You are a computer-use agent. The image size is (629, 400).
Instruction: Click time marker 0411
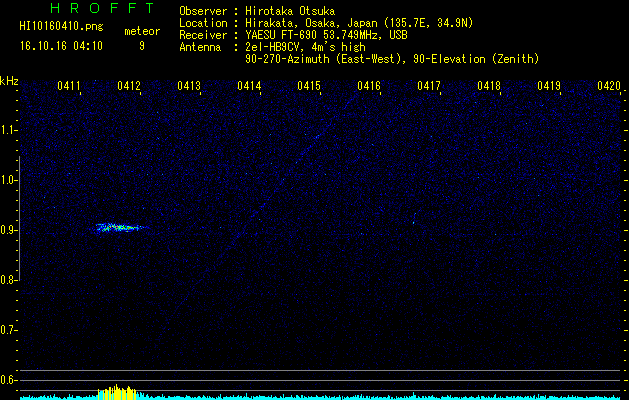click(x=69, y=86)
